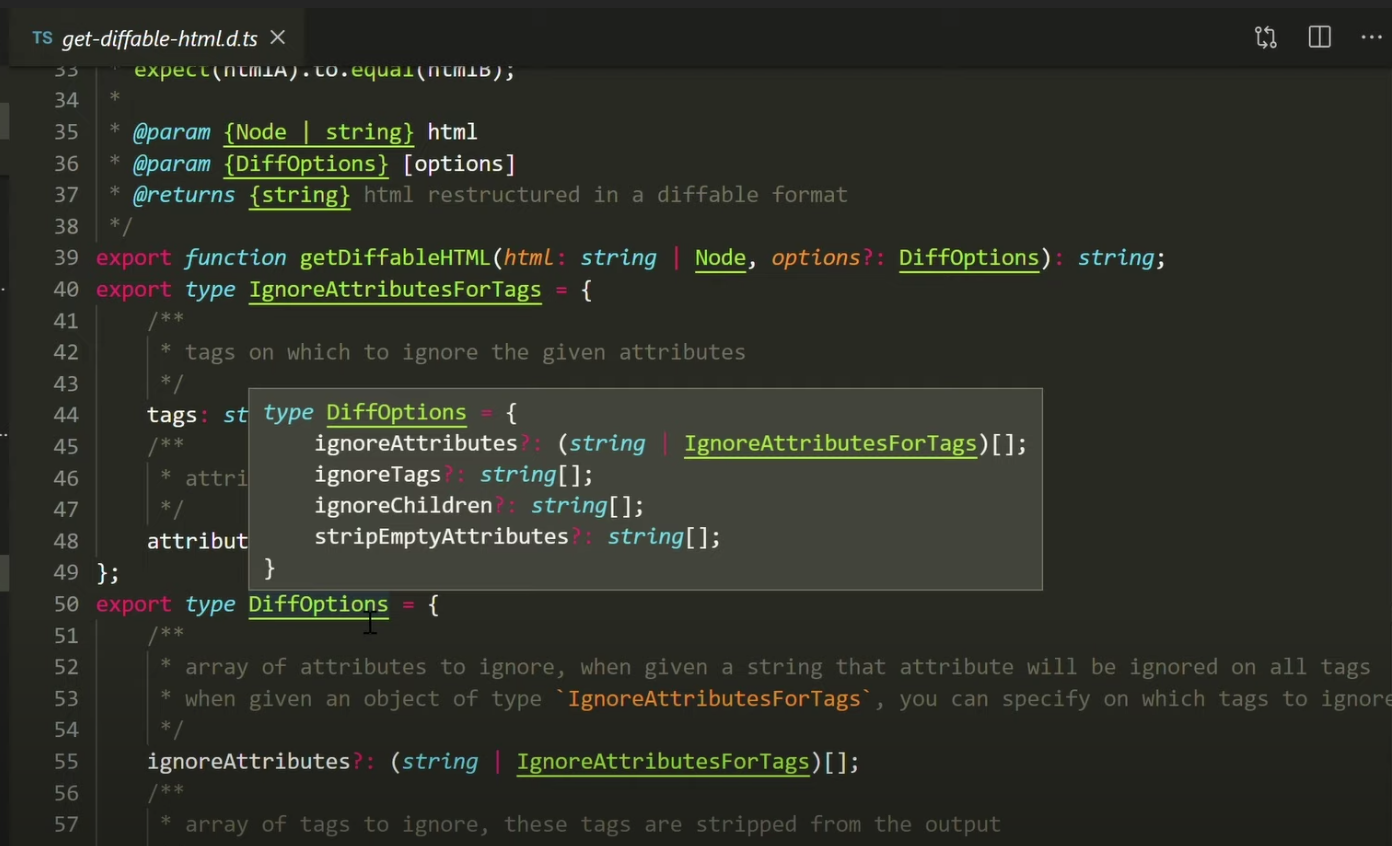The height and width of the screenshot is (846, 1392).
Task: Split the editor to the right
Action: pos(1320,38)
